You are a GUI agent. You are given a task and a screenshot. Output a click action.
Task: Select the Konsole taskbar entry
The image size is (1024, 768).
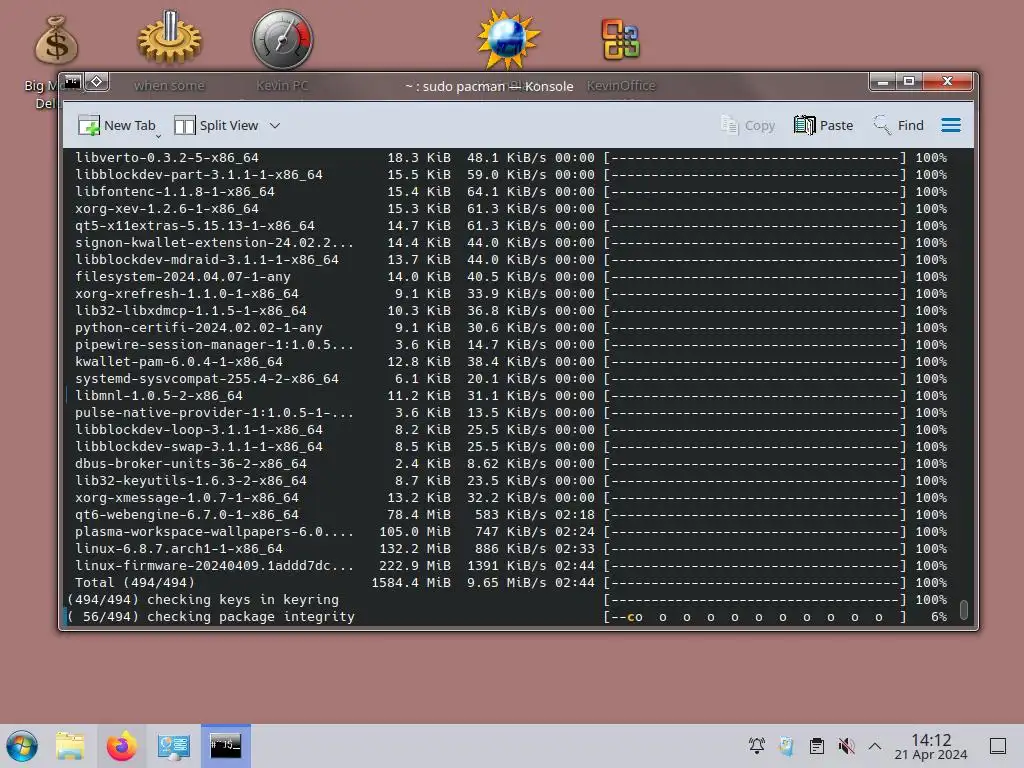click(226, 746)
